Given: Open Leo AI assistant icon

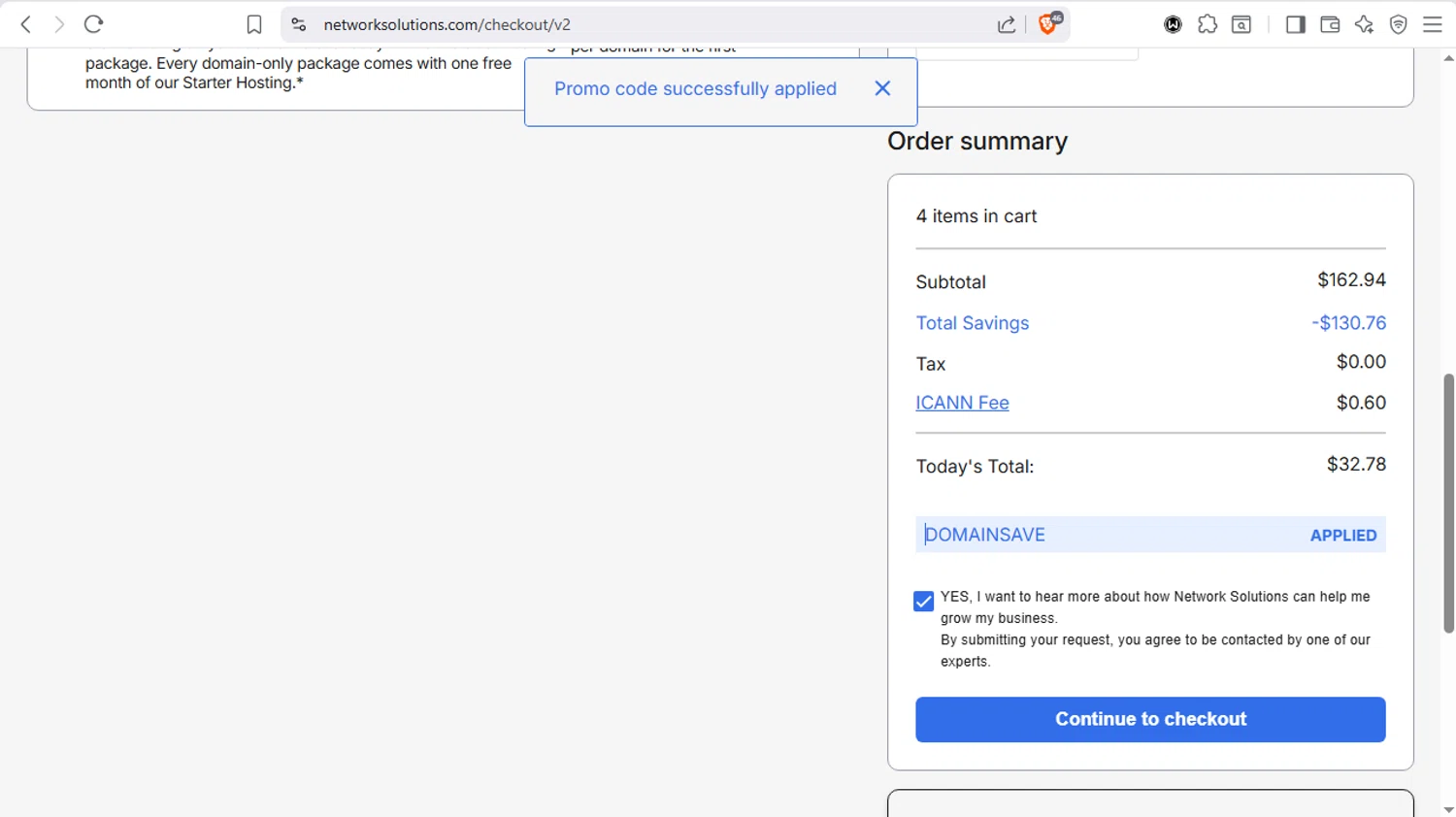Looking at the screenshot, I should point(1364,24).
